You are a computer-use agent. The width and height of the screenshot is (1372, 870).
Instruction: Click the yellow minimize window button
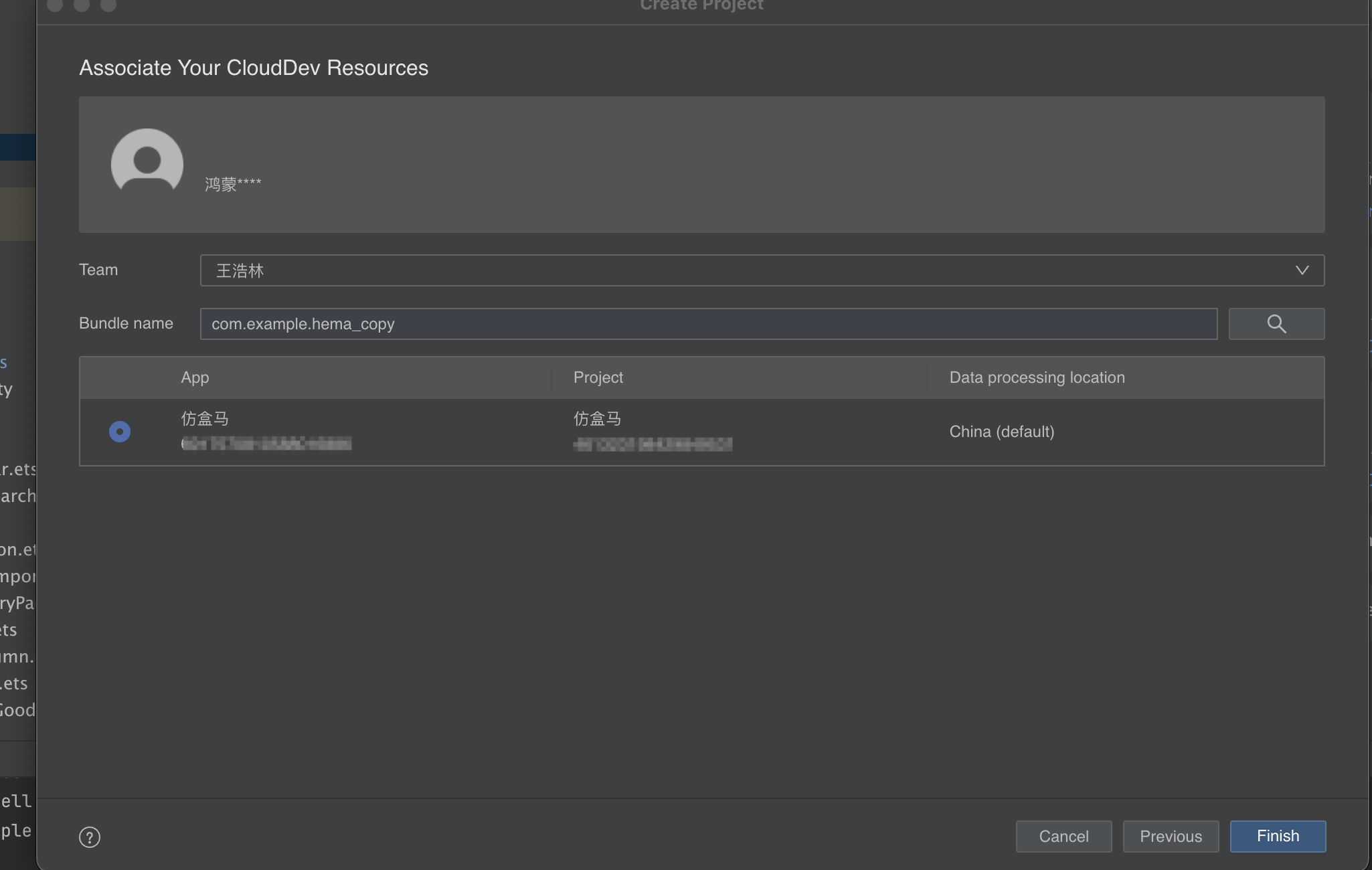click(82, 5)
